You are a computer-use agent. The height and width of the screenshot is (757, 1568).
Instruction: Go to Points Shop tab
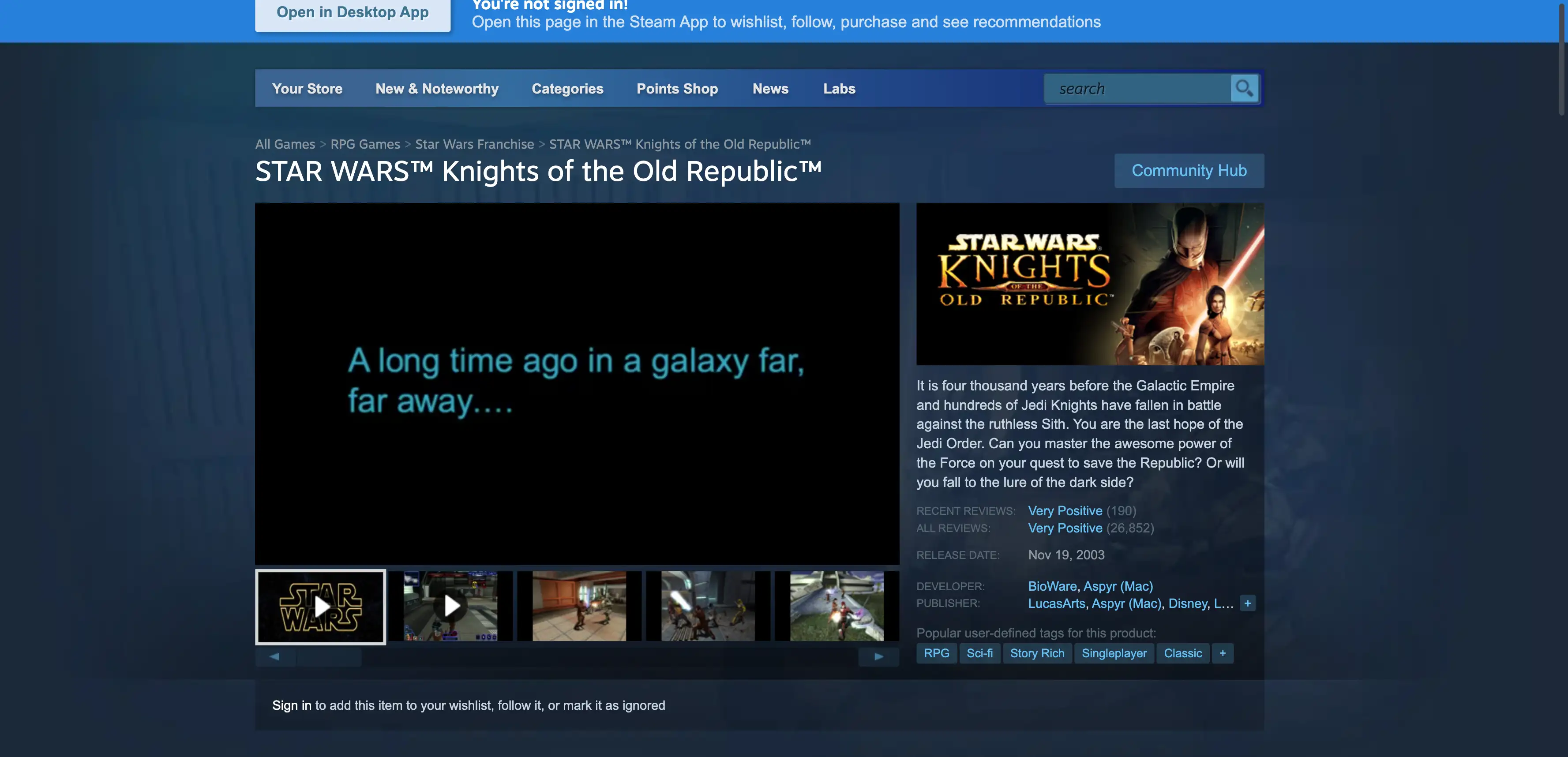point(677,89)
